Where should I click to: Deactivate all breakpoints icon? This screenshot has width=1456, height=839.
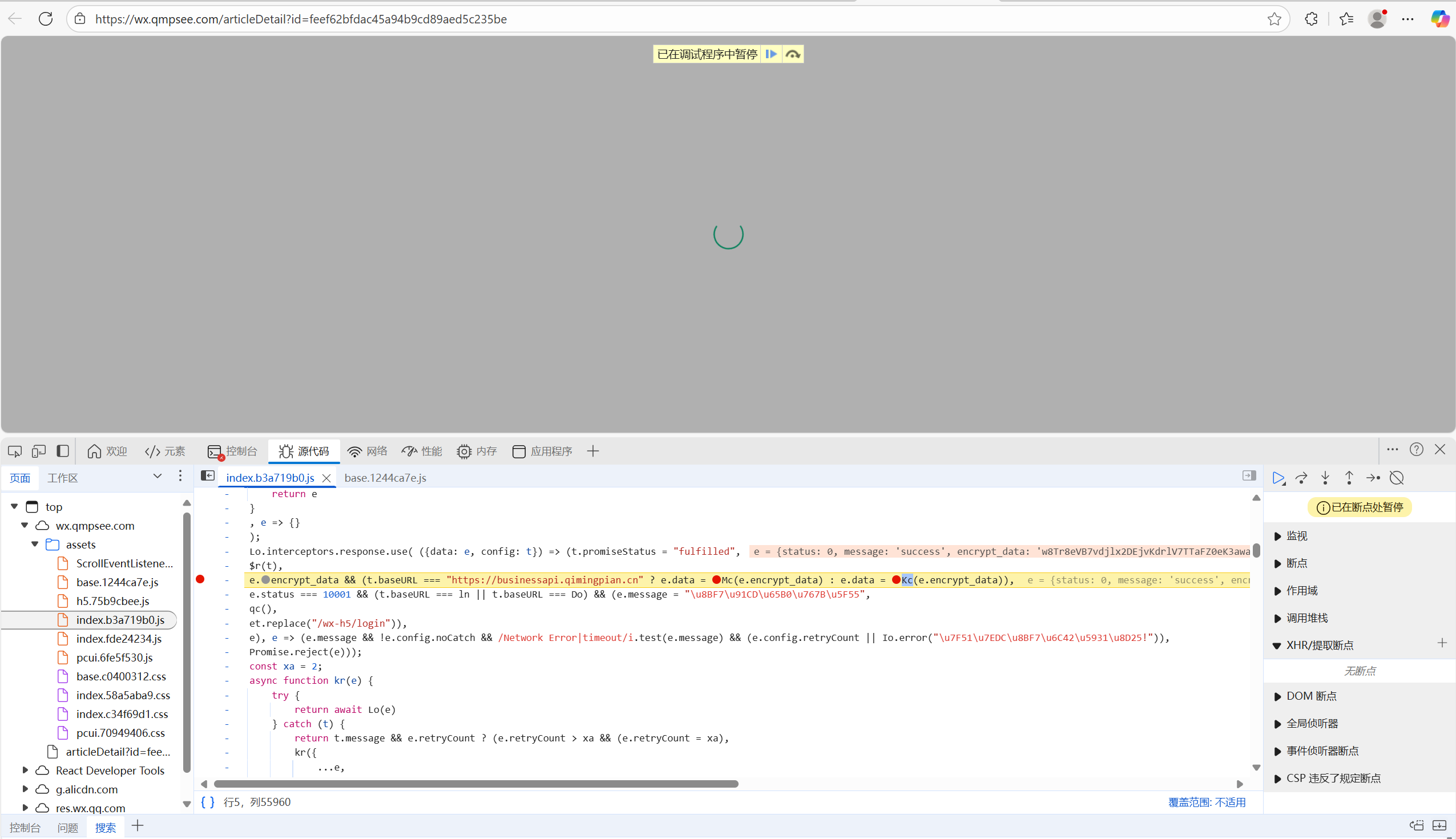(x=1397, y=478)
